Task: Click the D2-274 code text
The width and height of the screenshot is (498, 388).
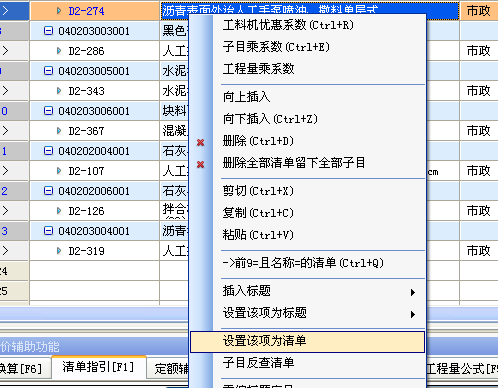Action: tap(86, 11)
